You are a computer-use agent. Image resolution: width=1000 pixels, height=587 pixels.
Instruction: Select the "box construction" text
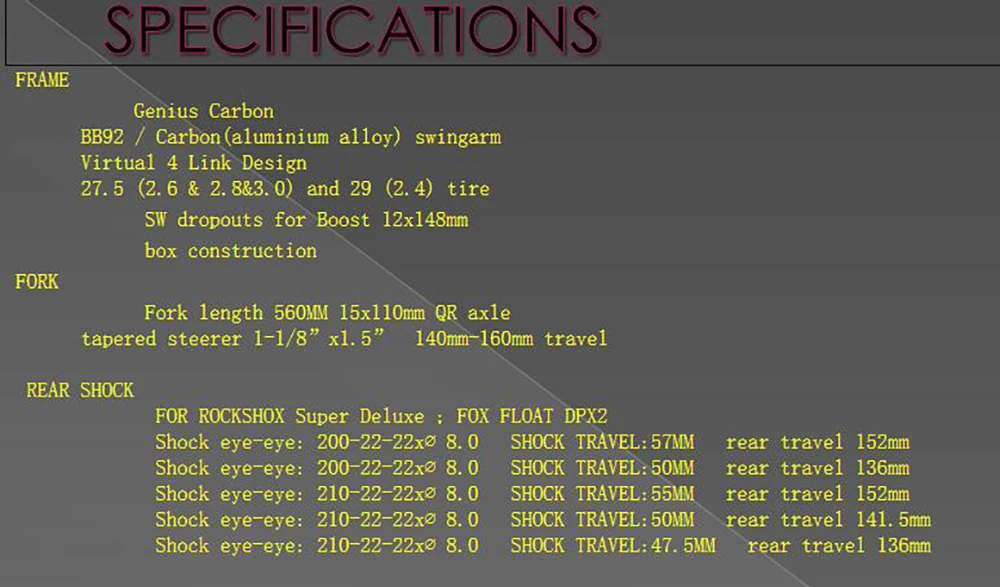pyautogui.click(x=230, y=251)
